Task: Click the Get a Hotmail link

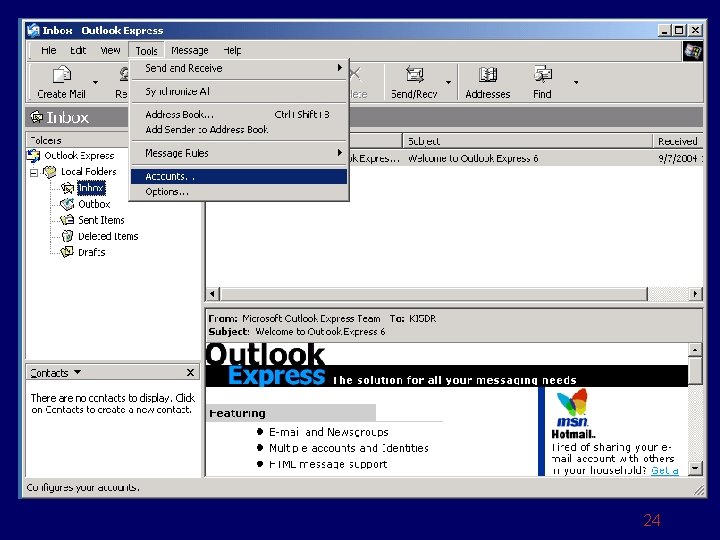Action: (664, 470)
